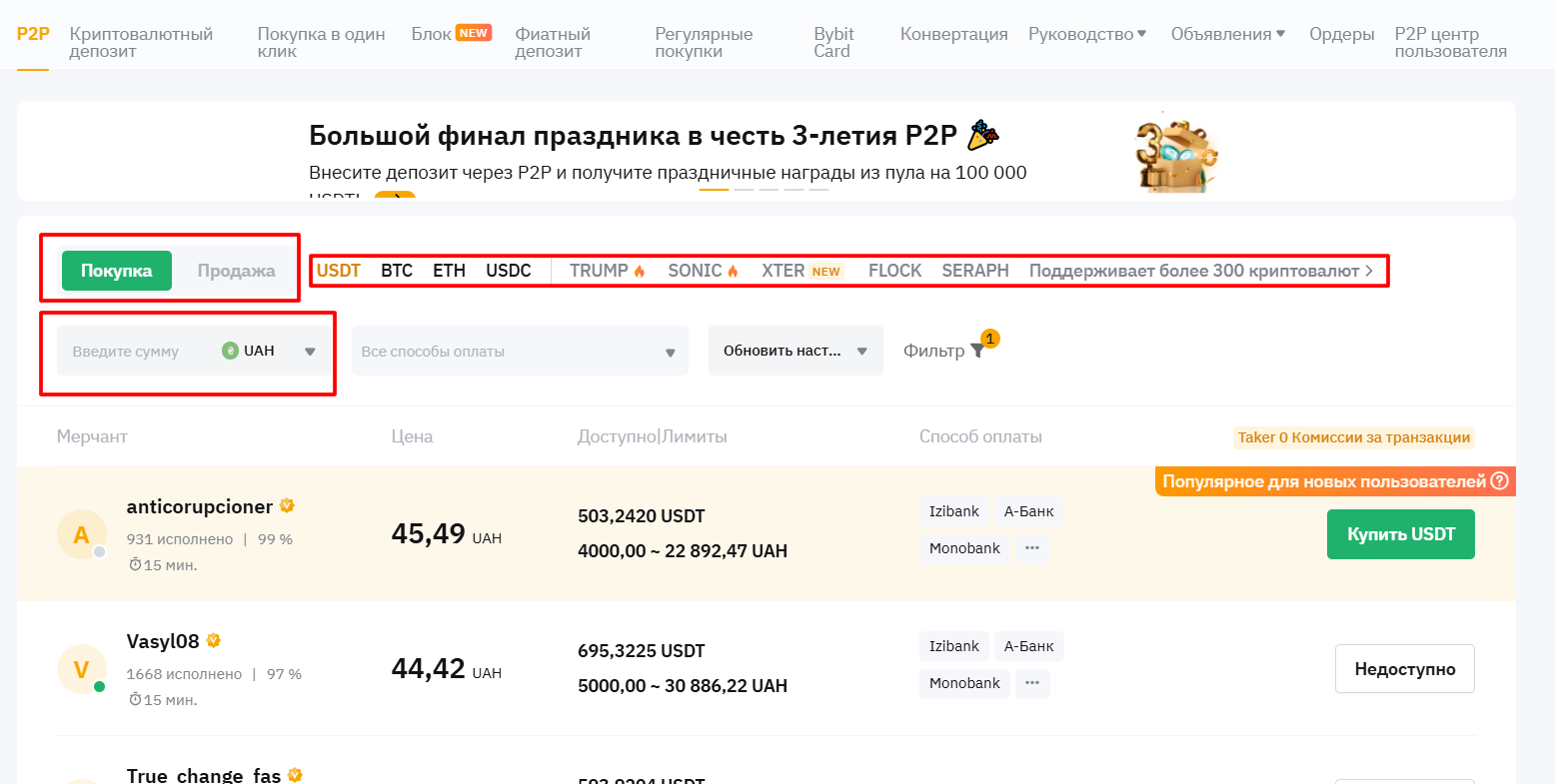
Task: Click the Monobank chip in Vasyl08's row
Action: click(x=964, y=683)
